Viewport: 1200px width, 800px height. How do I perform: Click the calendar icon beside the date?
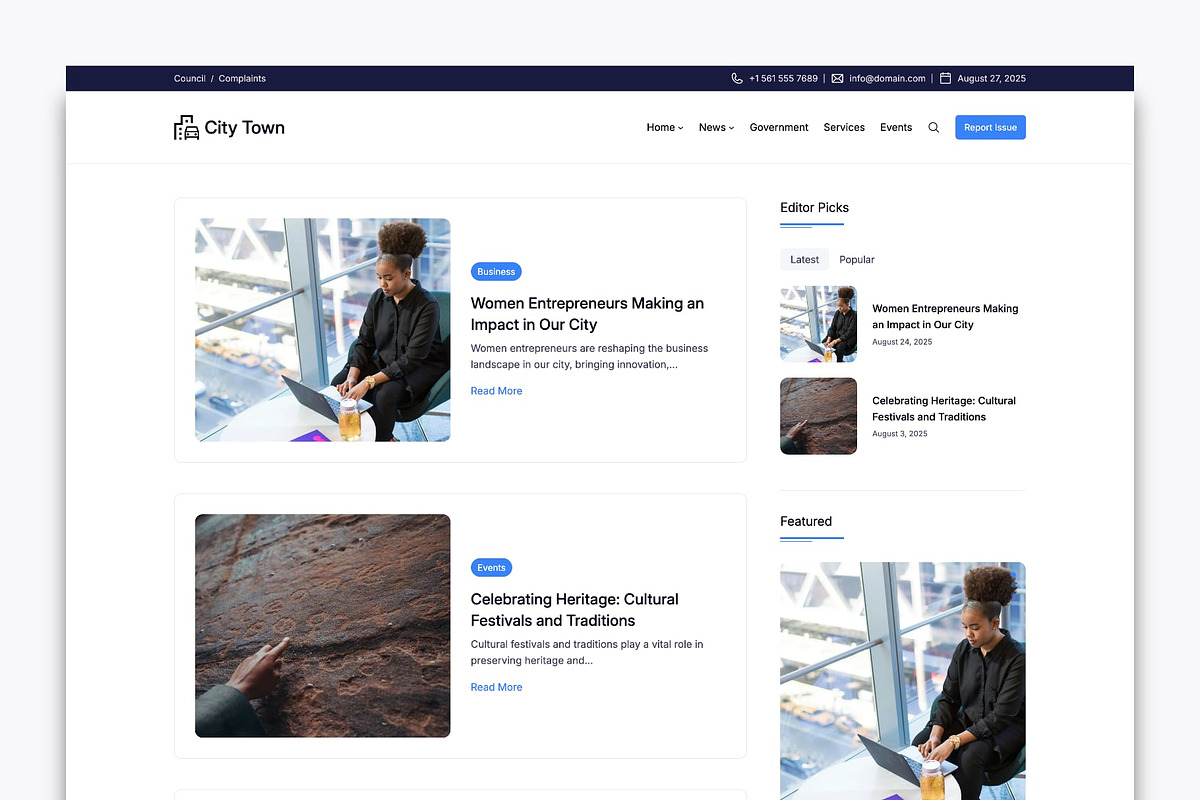tap(945, 78)
